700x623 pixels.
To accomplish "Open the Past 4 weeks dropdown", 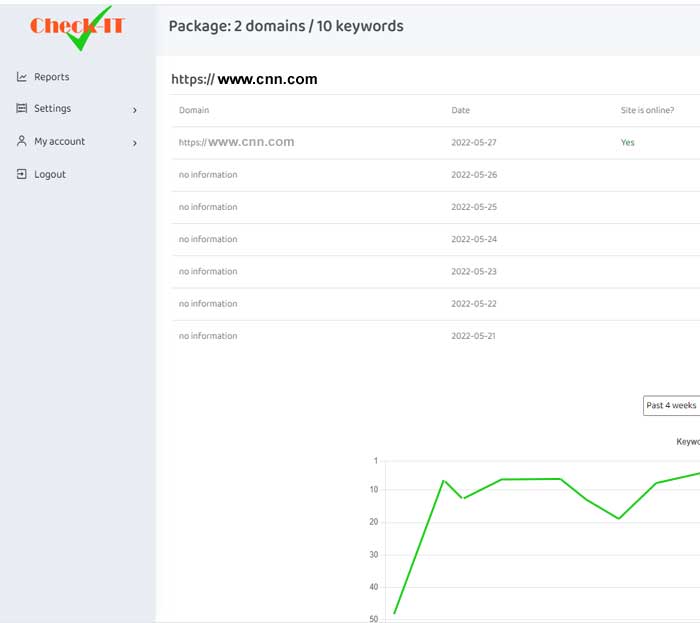I will pyautogui.click(x=671, y=405).
